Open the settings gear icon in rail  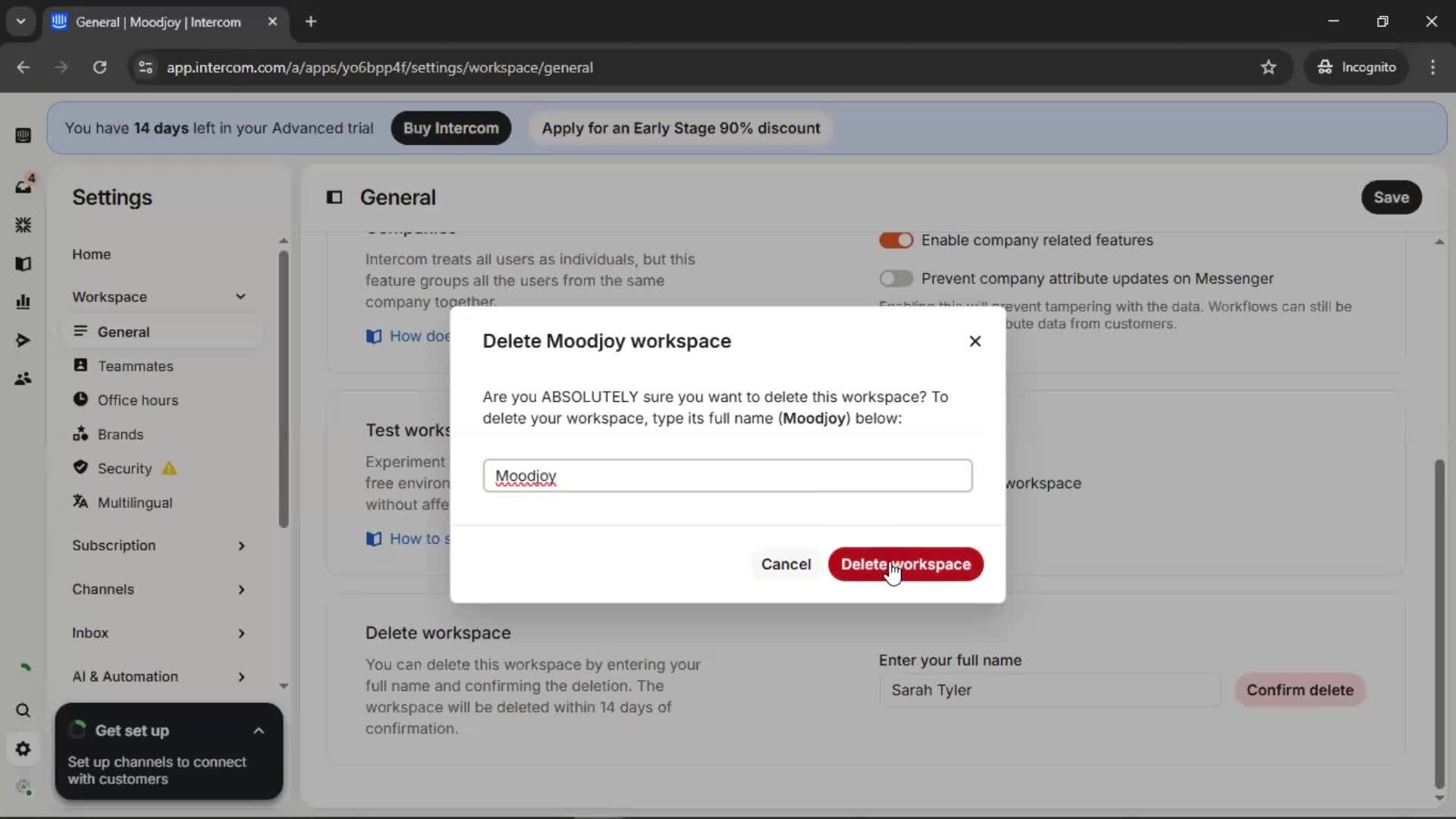click(23, 749)
